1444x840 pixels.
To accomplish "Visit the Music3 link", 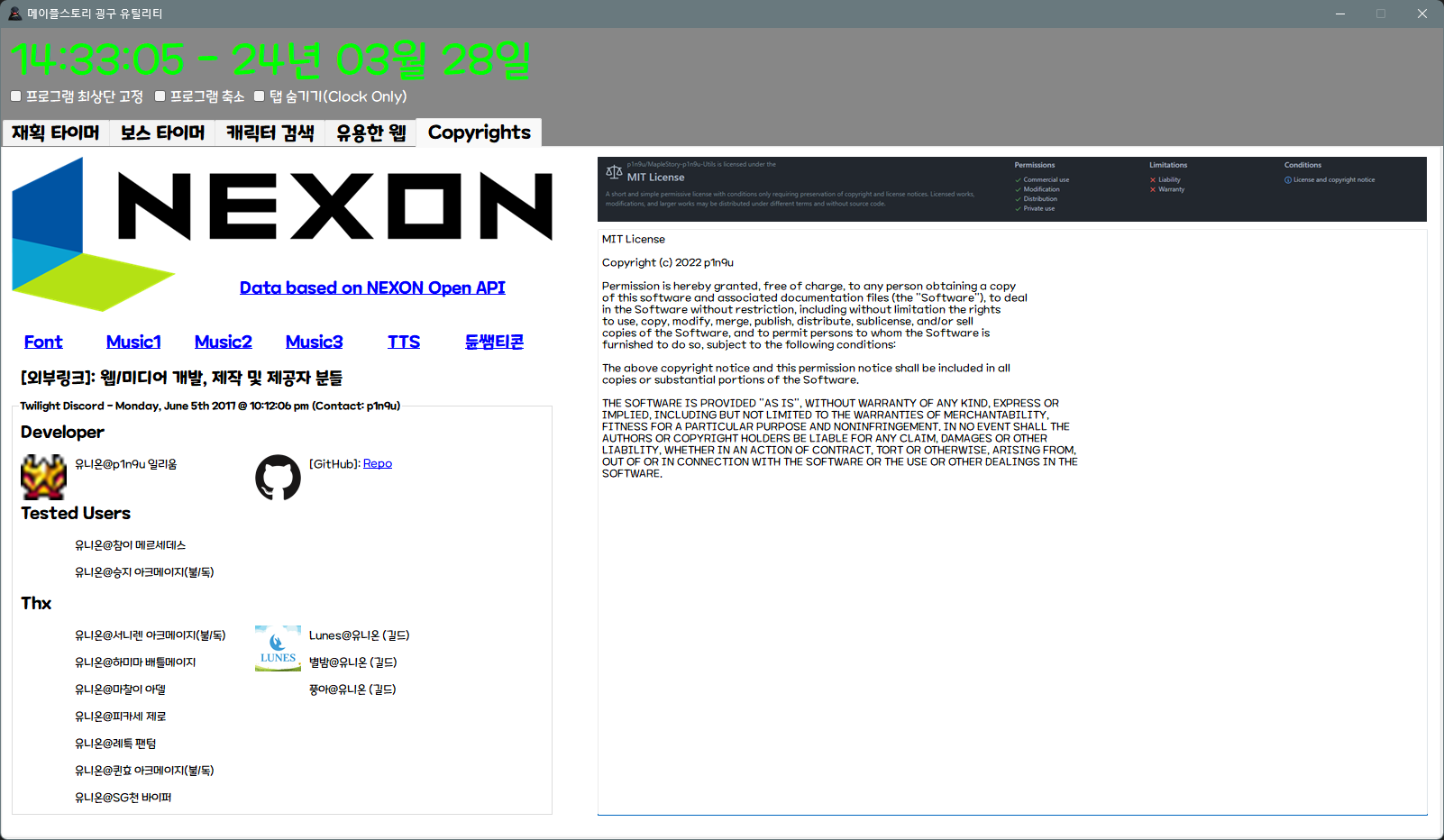I will pos(315,342).
